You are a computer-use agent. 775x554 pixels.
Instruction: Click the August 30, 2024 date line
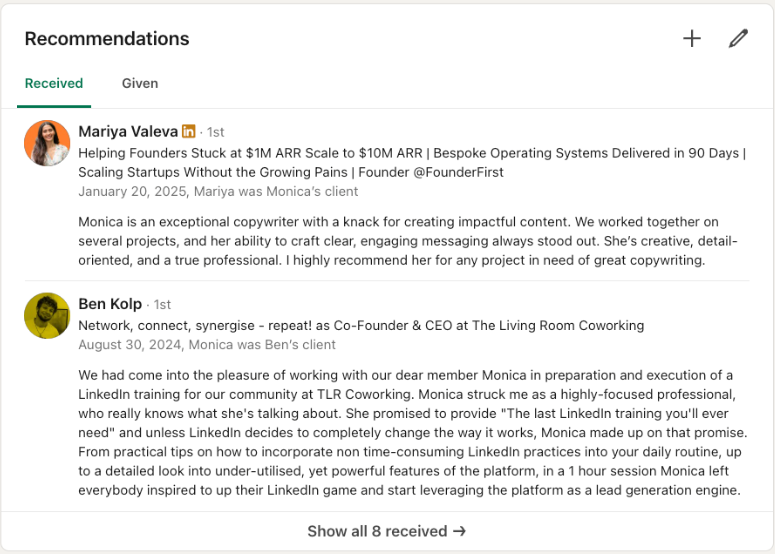pos(207,344)
